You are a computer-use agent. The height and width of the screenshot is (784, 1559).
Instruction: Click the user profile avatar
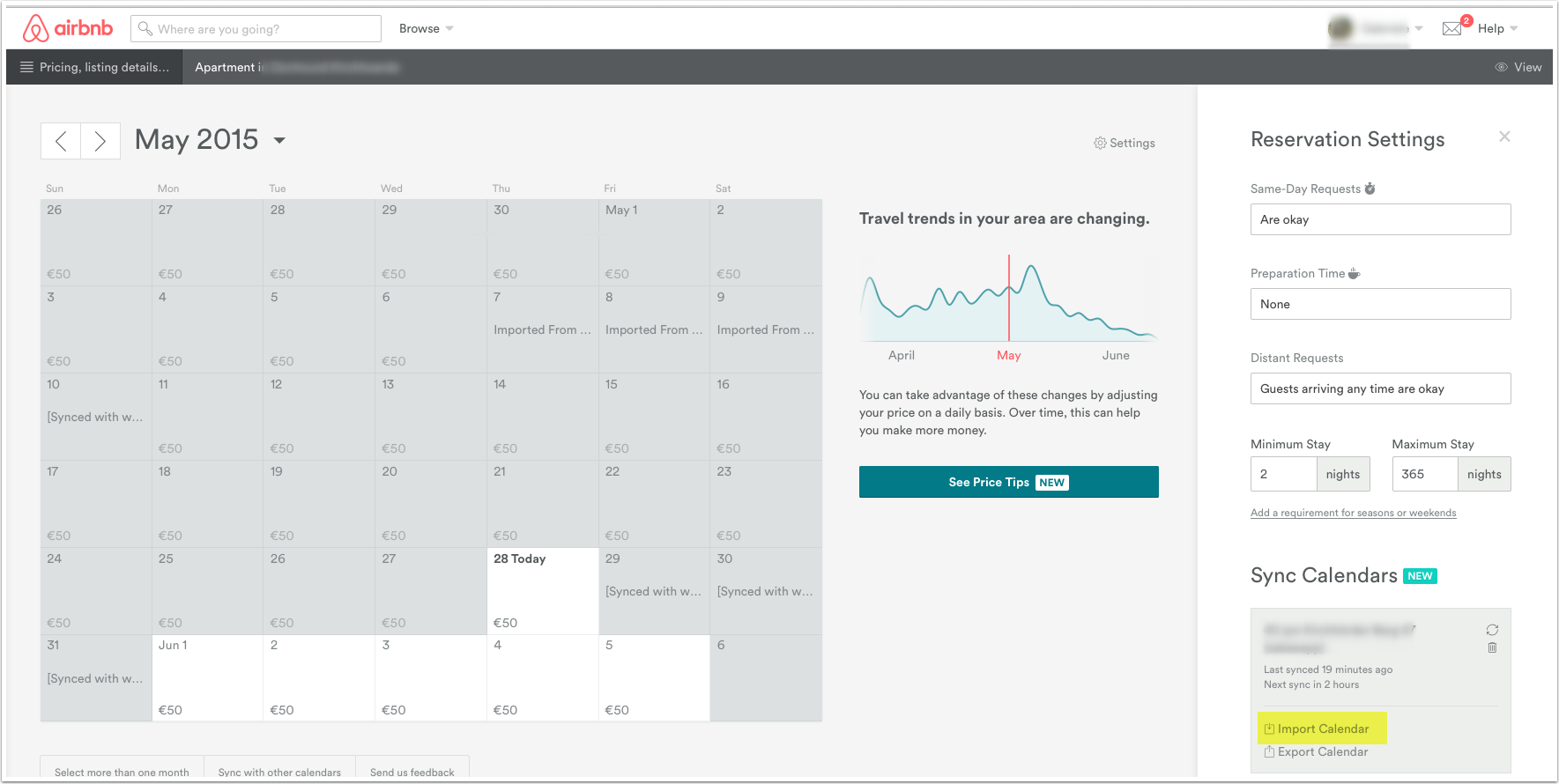pyautogui.click(x=1340, y=28)
